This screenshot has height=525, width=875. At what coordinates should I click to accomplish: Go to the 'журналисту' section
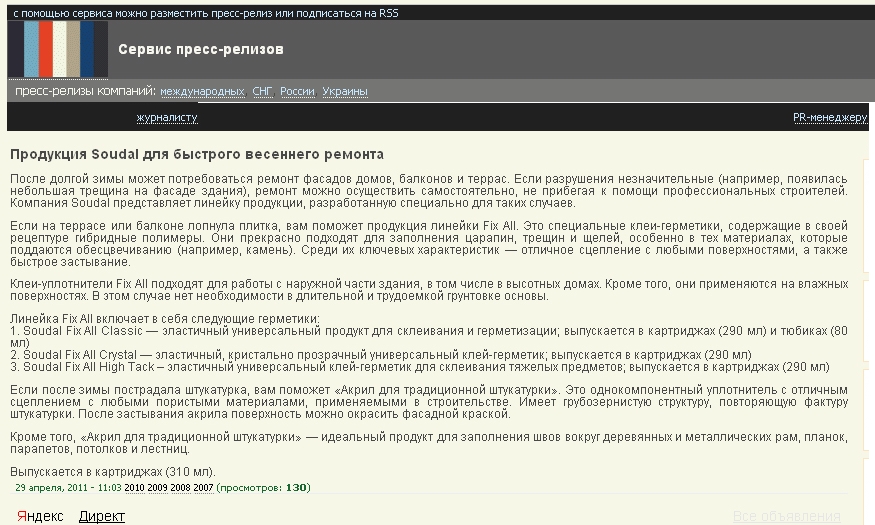pyautogui.click(x=167, y=118)
